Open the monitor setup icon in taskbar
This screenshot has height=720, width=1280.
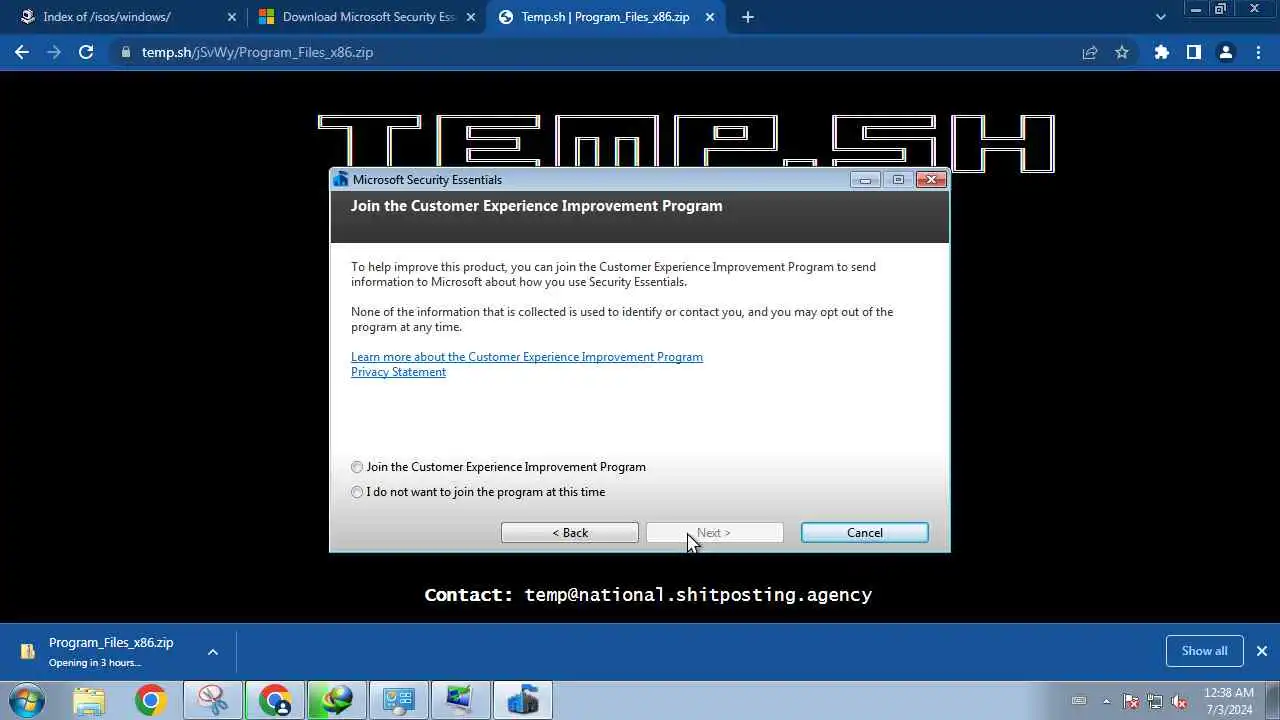[x=461, y=700]
